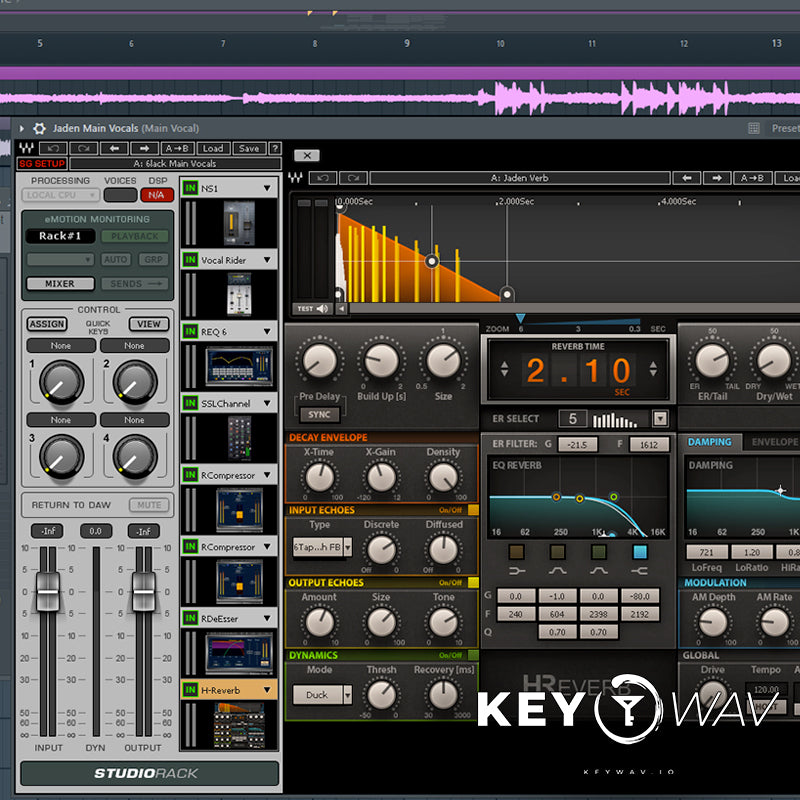This screenshot has width=800, height=800.
Task: Expand the RDeEsser slot dropdown arrow
Action: [267, 618]
